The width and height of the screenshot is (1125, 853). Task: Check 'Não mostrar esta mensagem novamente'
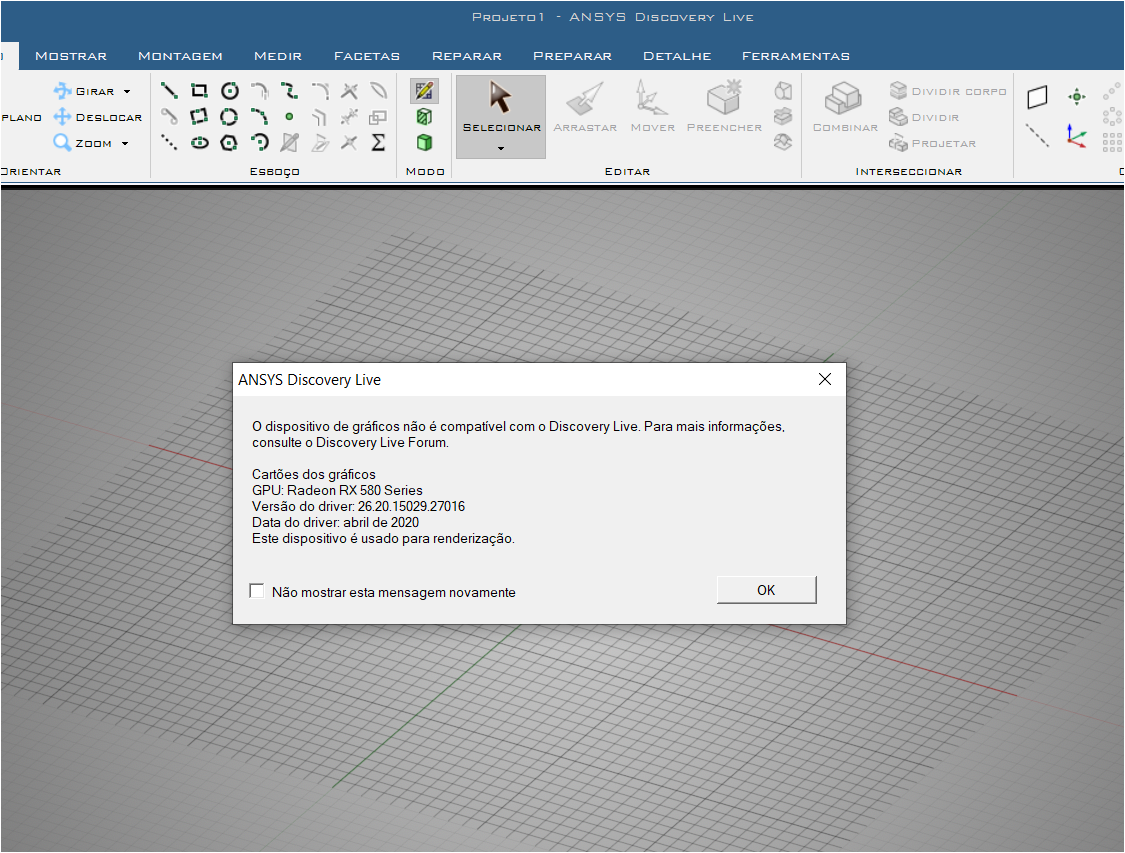point(256,590)
